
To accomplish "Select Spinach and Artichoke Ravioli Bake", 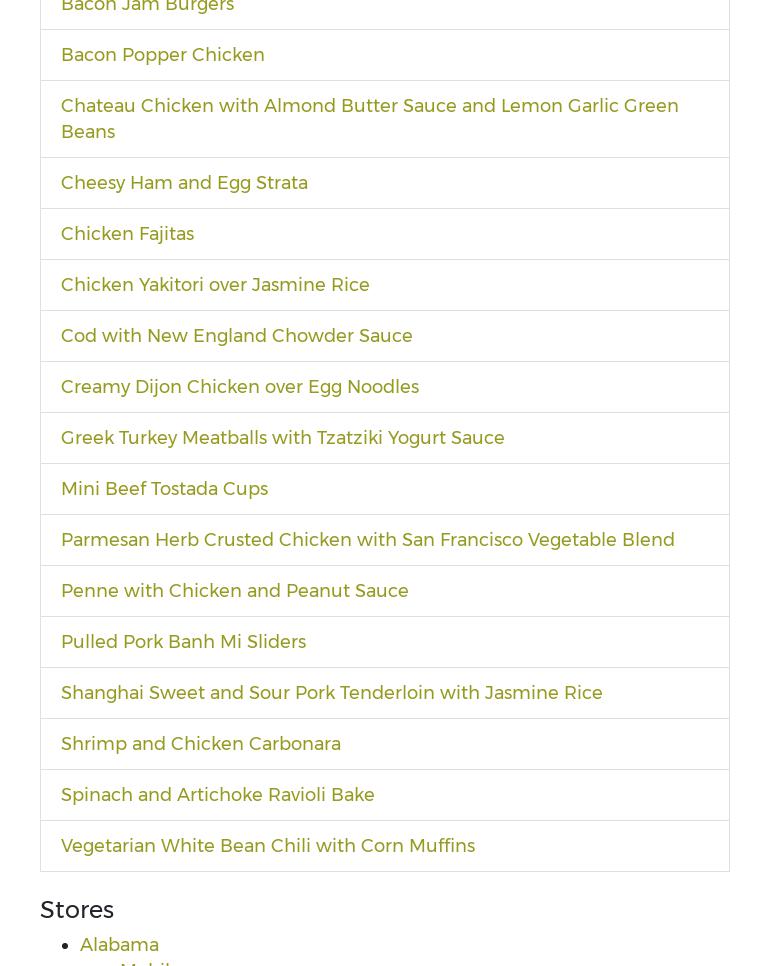I will click(x=217, y=794).
